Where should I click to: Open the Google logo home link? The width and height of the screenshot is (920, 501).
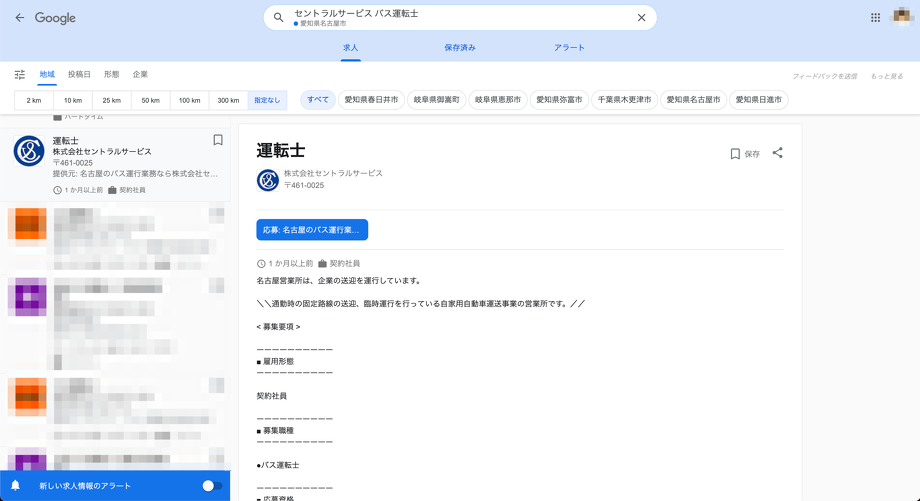pyautogui.click(x=55, y=18)
